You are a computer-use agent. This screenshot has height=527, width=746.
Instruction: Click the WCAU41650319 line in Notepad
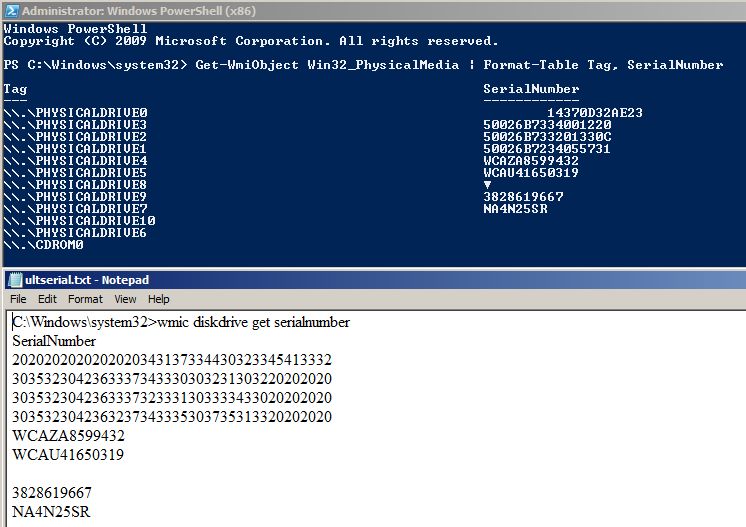[x=68, y=455]
